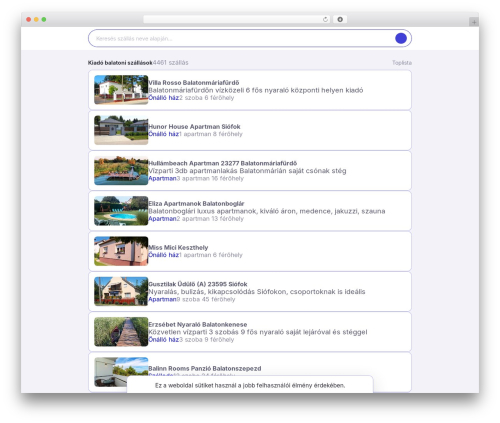Click Hullámbeach description Vízparti 3db apartmanlakás
The image size is (500, 423).
tap(247, 171)
